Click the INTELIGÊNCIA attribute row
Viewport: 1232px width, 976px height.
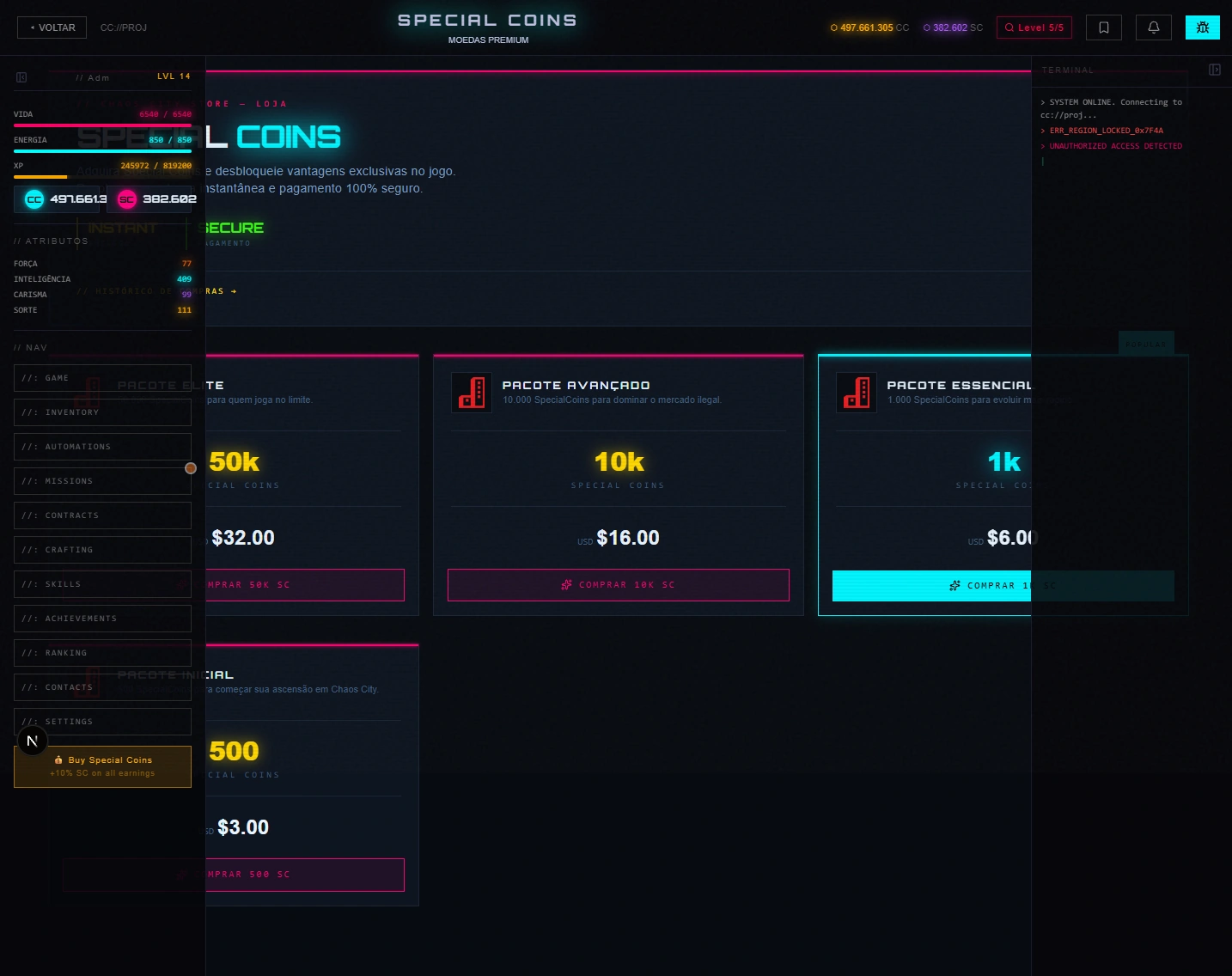[x=102, y=279]
